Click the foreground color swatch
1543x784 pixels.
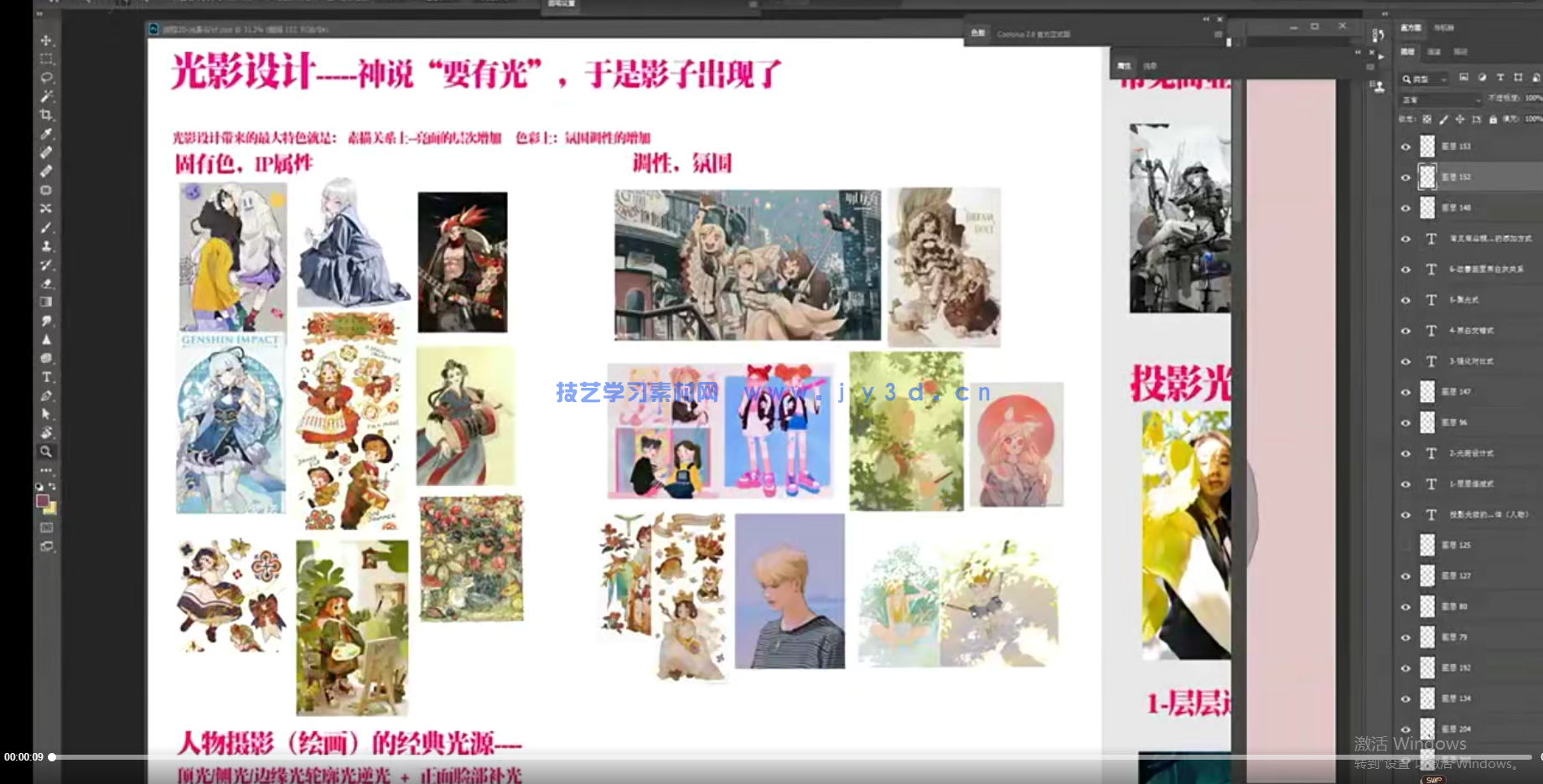pyautogui.click(x=42, y=501)
